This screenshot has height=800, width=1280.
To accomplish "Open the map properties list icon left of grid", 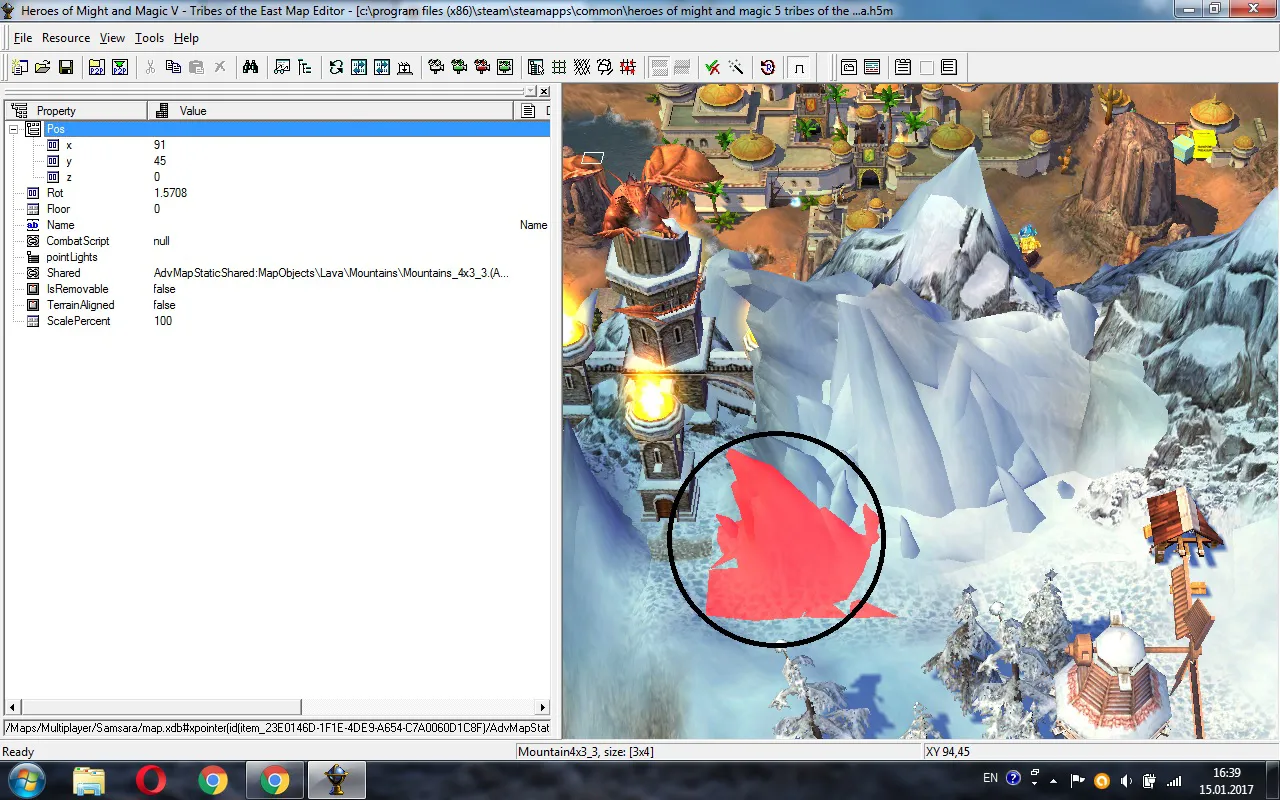I will [x=536, y=67].
